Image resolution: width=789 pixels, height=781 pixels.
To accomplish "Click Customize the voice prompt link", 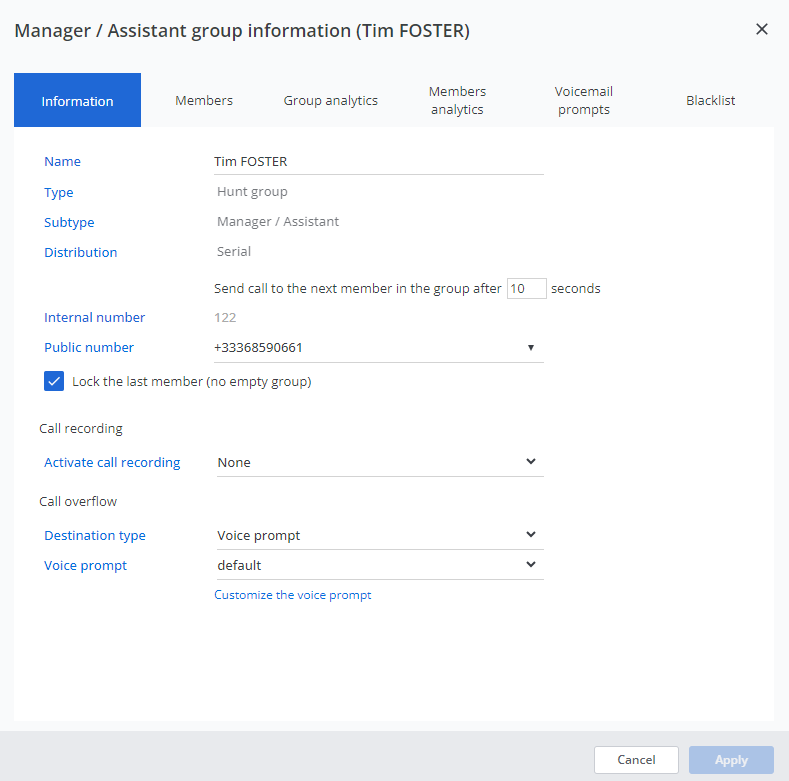I will [293, 595].
